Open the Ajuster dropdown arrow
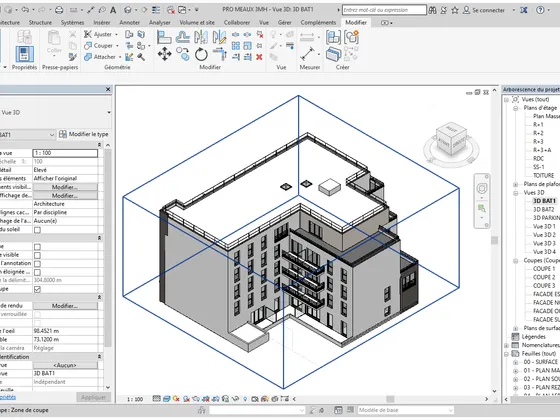This screenshot has height=420, width=560. tap(116, 34)
